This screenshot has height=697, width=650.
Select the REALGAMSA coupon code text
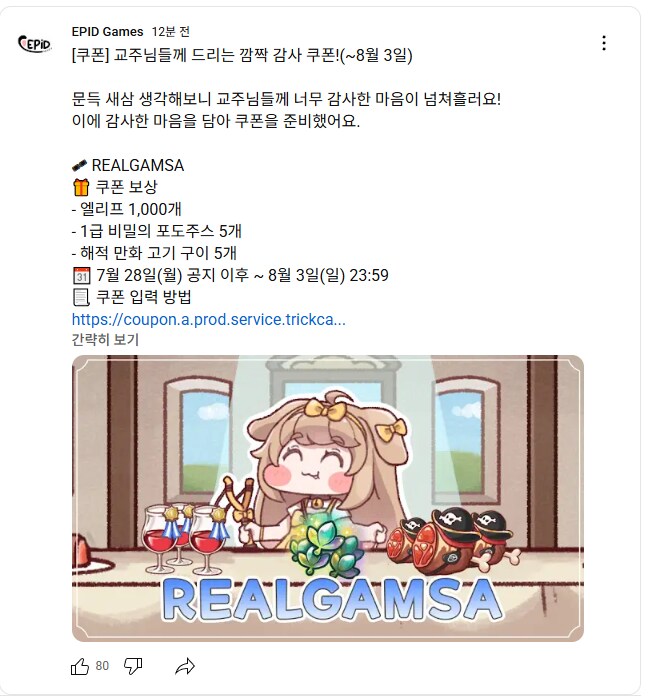click(137, 165)
